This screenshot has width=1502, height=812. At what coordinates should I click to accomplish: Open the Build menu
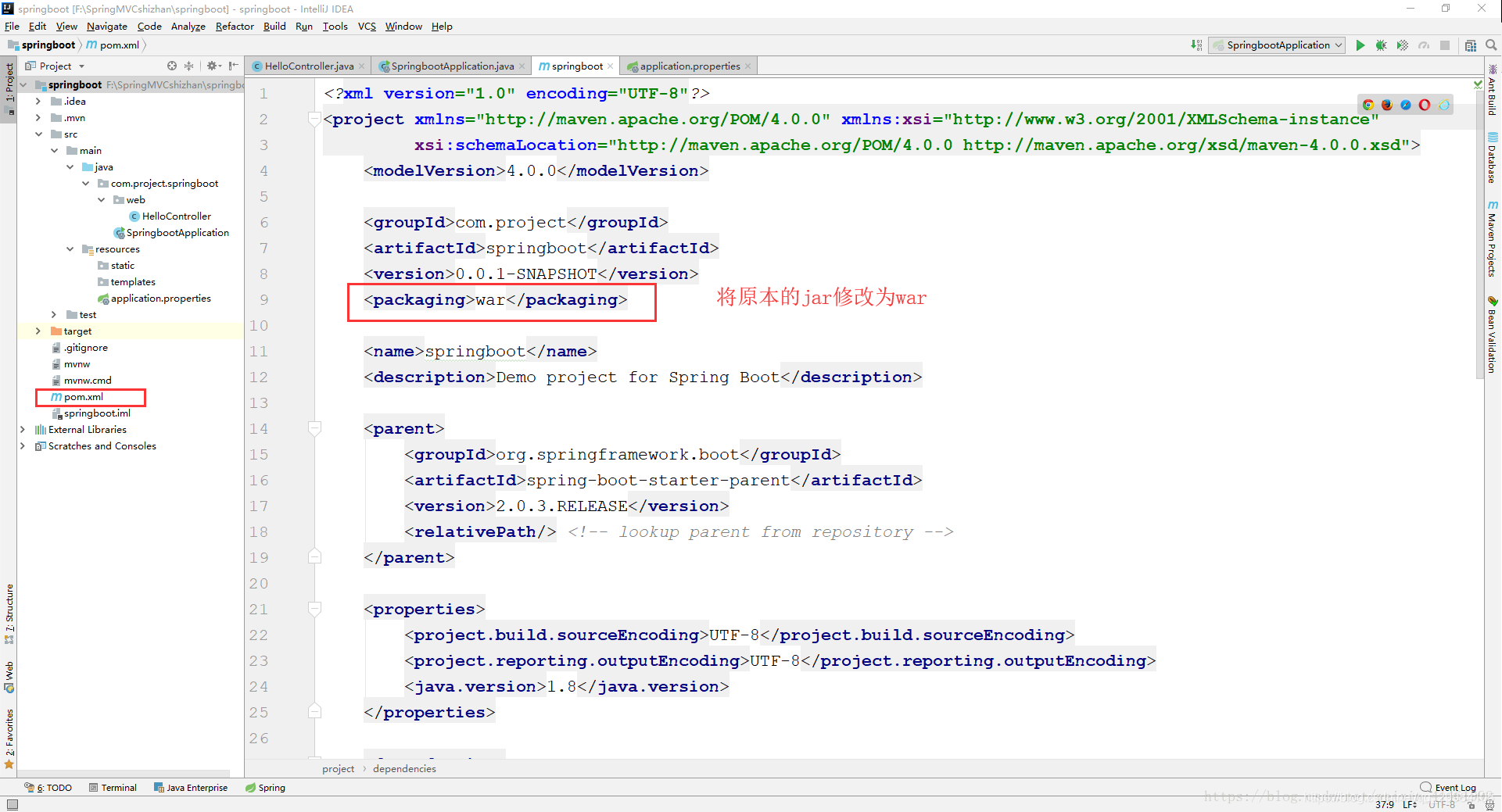[x=274, y=27]
